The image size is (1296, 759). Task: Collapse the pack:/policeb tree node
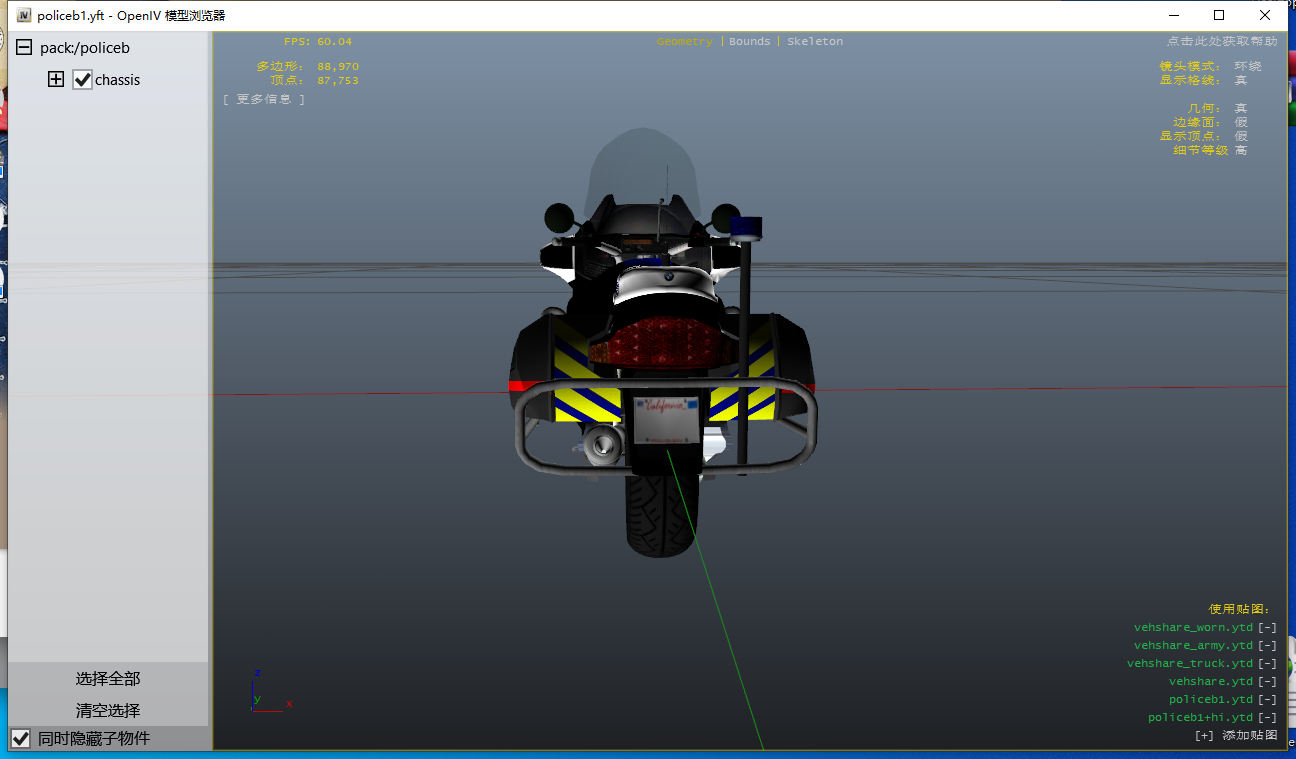point(23,48)
